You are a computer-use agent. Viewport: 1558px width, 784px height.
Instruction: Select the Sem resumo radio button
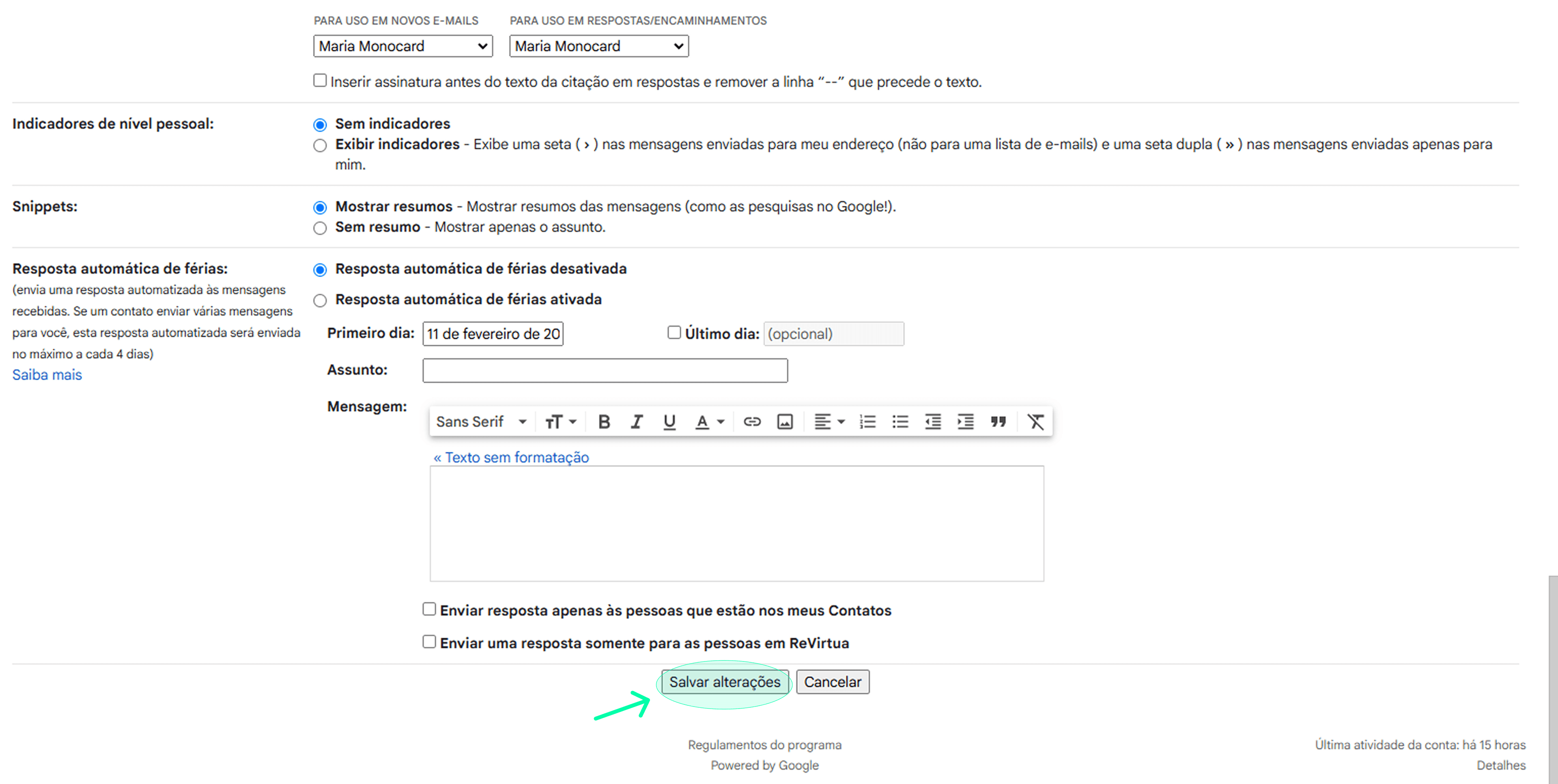pyautogui.click(x=320, y=228)
